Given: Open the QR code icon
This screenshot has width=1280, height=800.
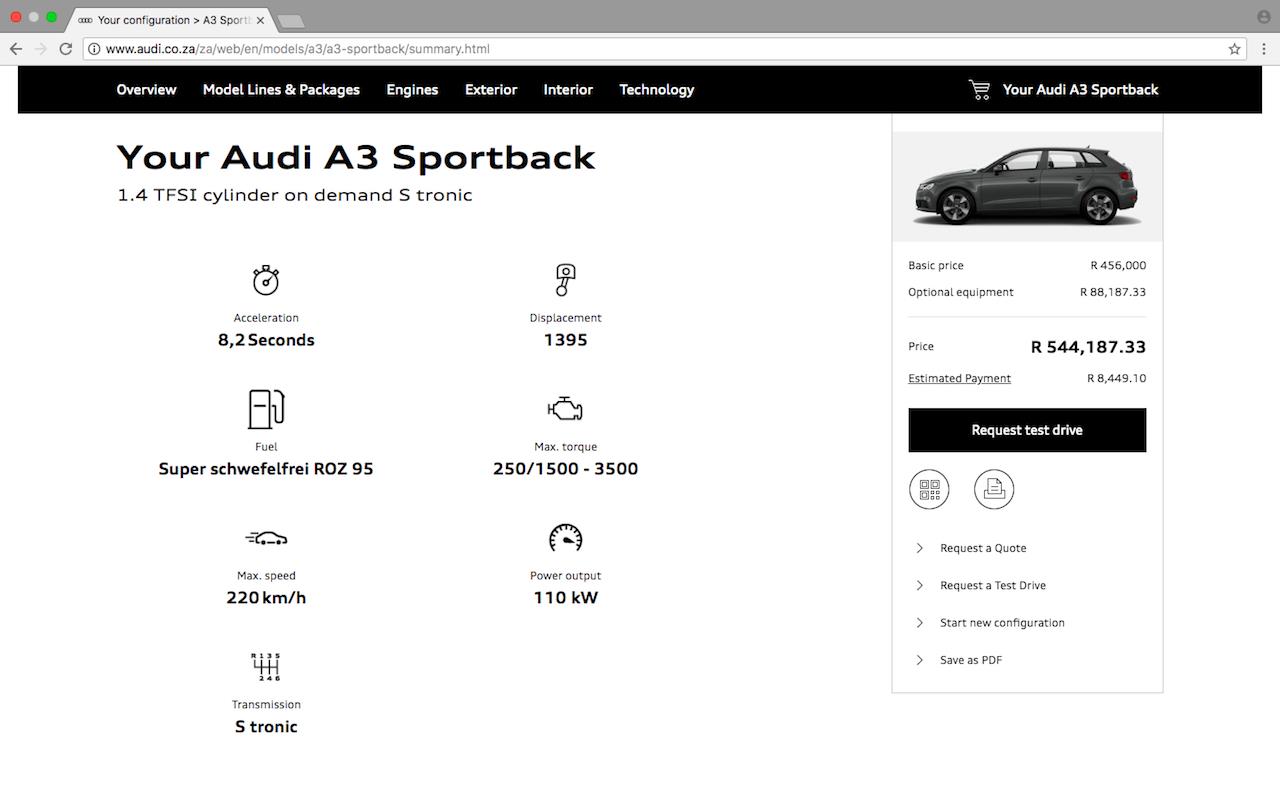Looking at the screenshot, I should click(x=929, y=490).
